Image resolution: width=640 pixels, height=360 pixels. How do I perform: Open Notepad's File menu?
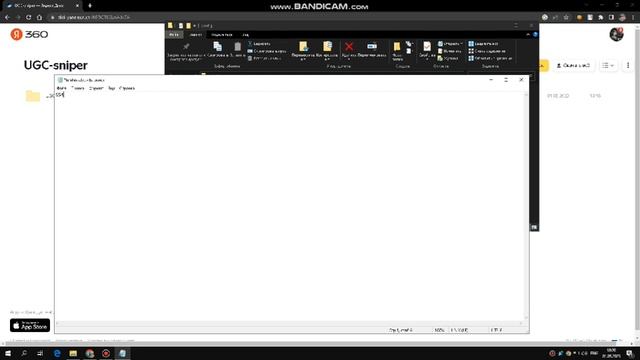point(61,88)
